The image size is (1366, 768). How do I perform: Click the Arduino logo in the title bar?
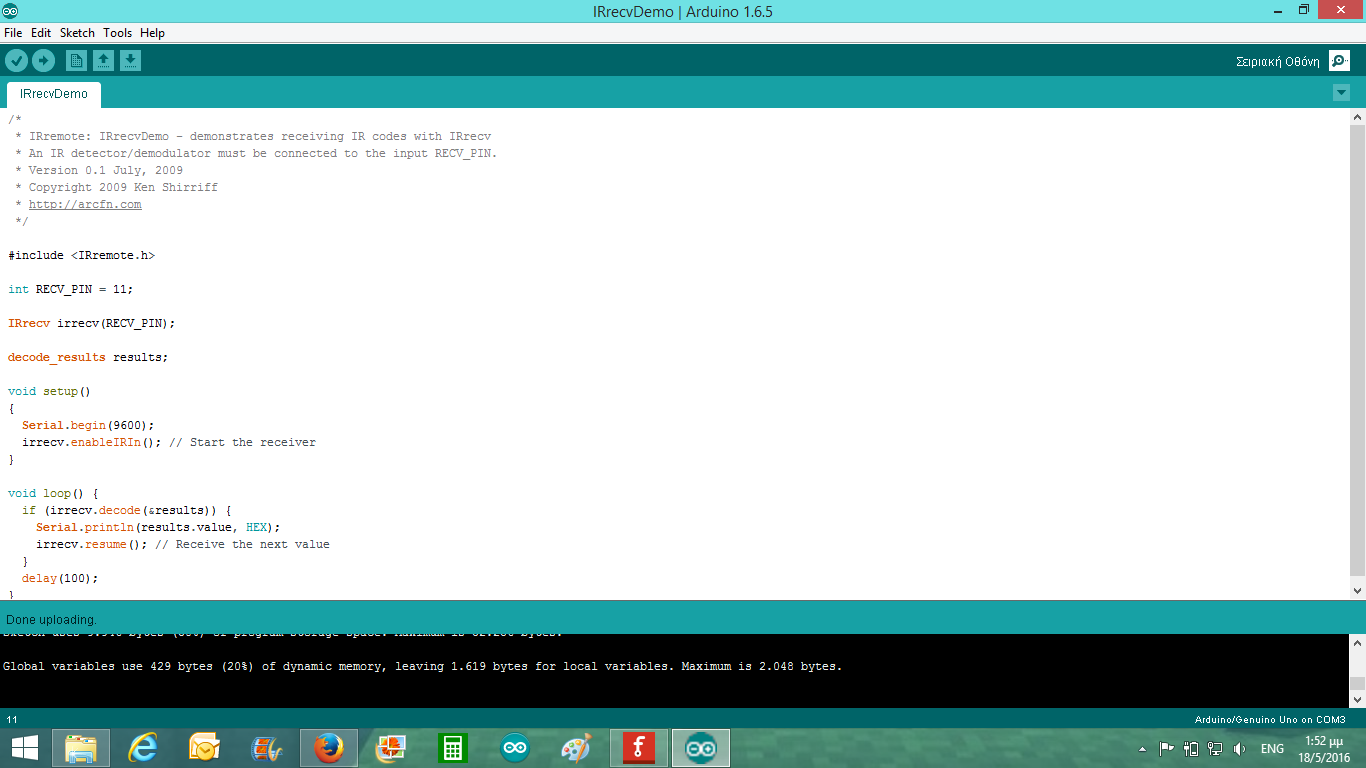10,10
